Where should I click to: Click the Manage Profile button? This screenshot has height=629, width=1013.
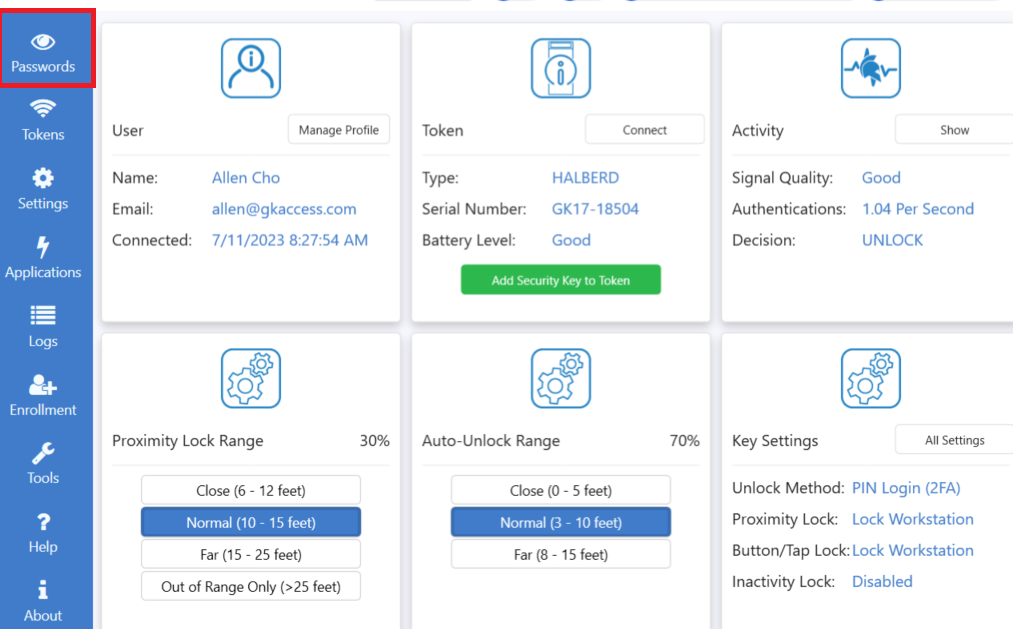(338, 130)
